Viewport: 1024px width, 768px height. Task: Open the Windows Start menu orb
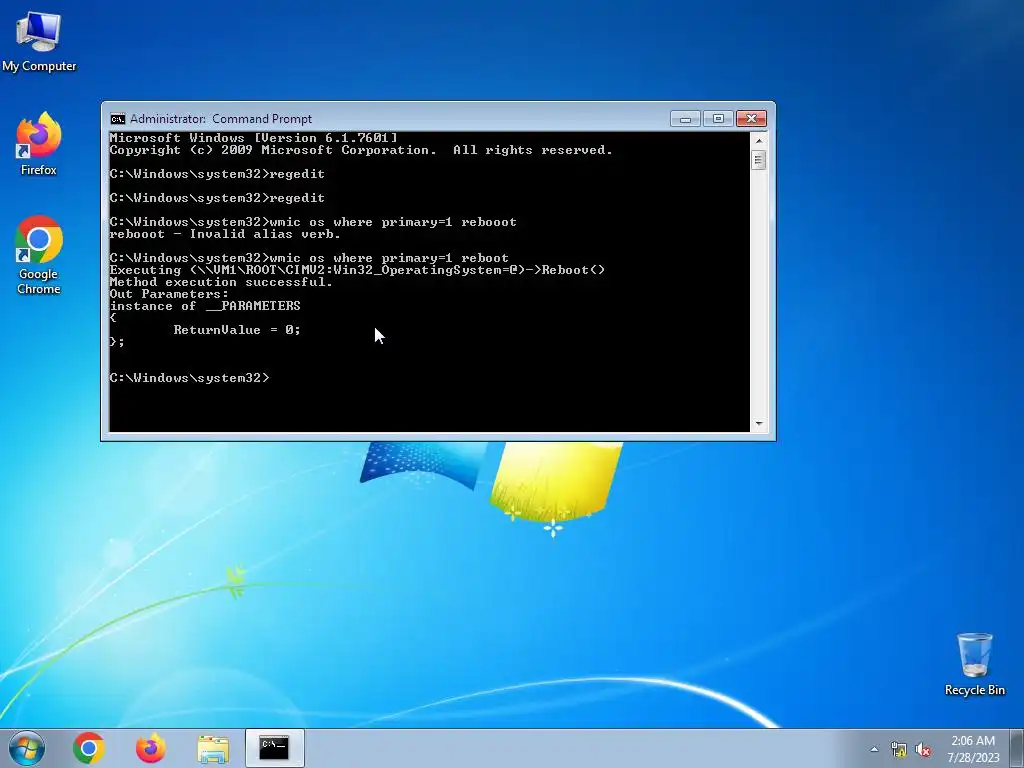point(27,748)
